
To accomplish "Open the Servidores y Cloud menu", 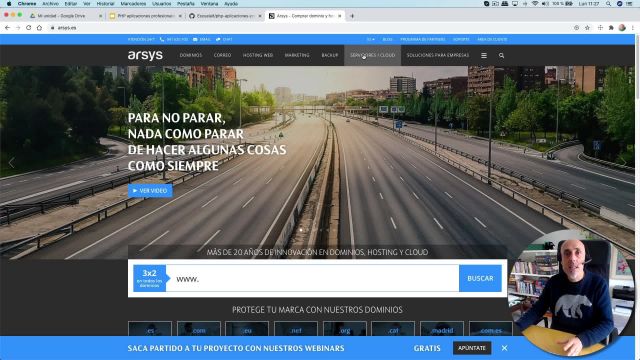I will tap(372, 55).
